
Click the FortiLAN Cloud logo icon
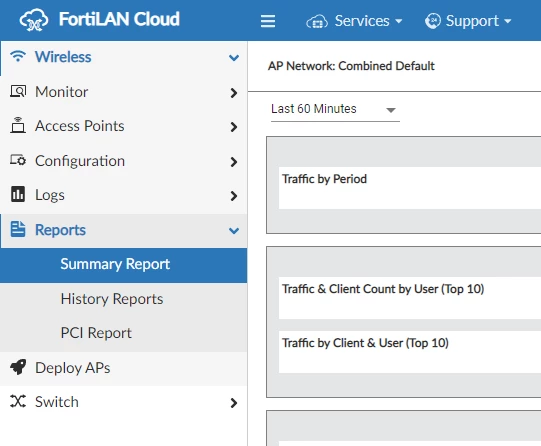tap(34, 20)
